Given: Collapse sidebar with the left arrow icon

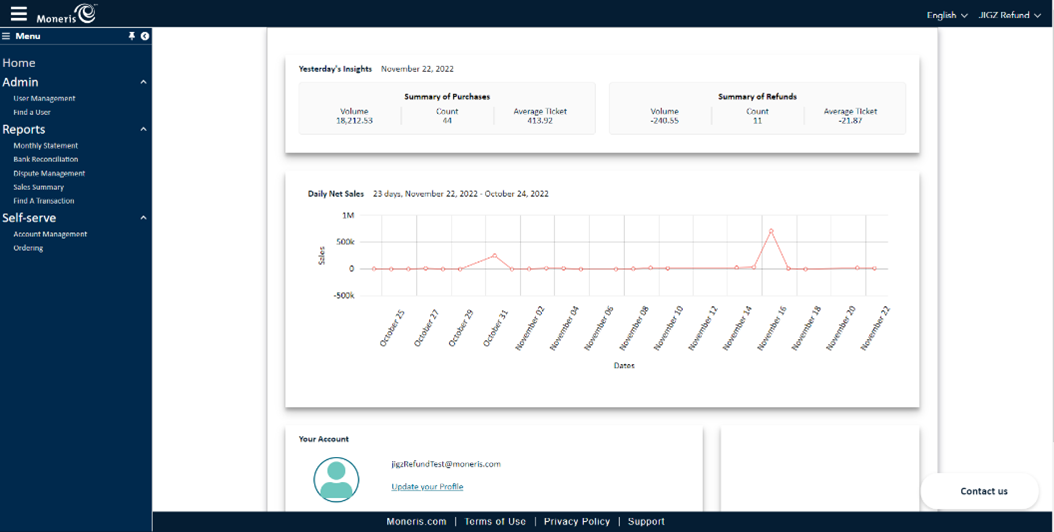Looking at the screenshot, I should tap(145, 36).
